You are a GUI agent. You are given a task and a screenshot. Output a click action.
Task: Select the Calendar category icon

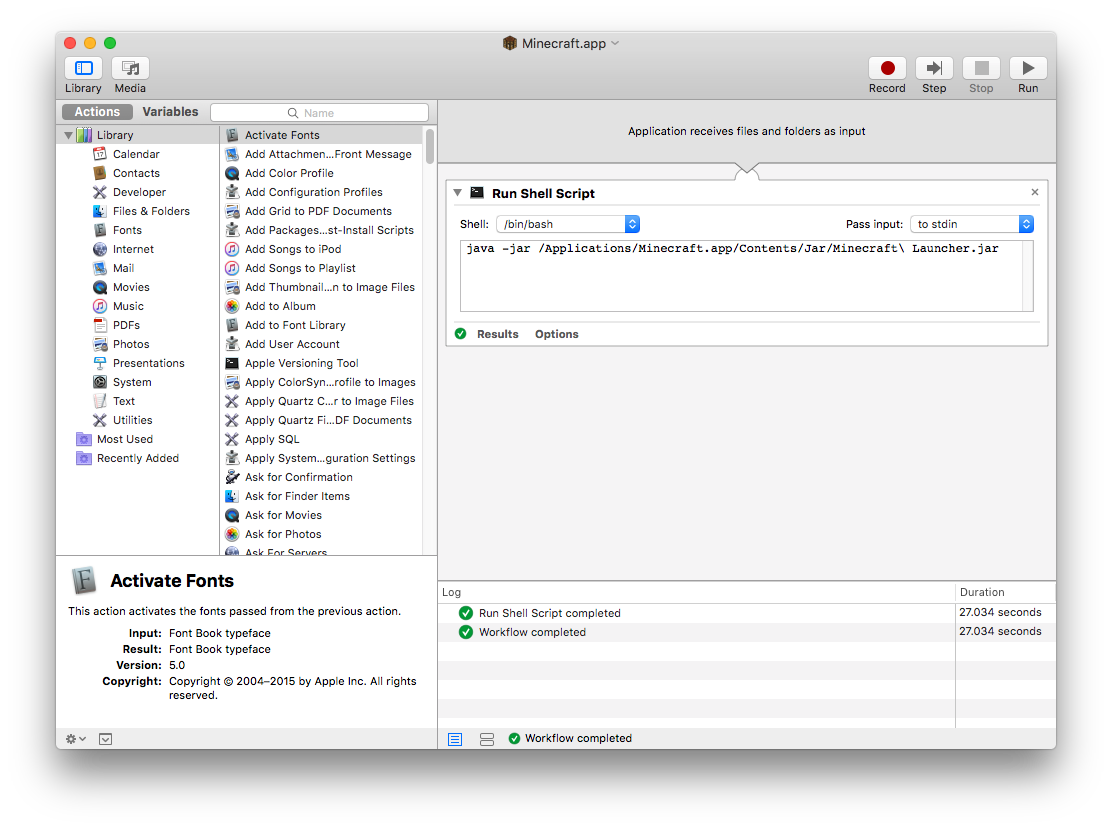click(x=100, y=154)
